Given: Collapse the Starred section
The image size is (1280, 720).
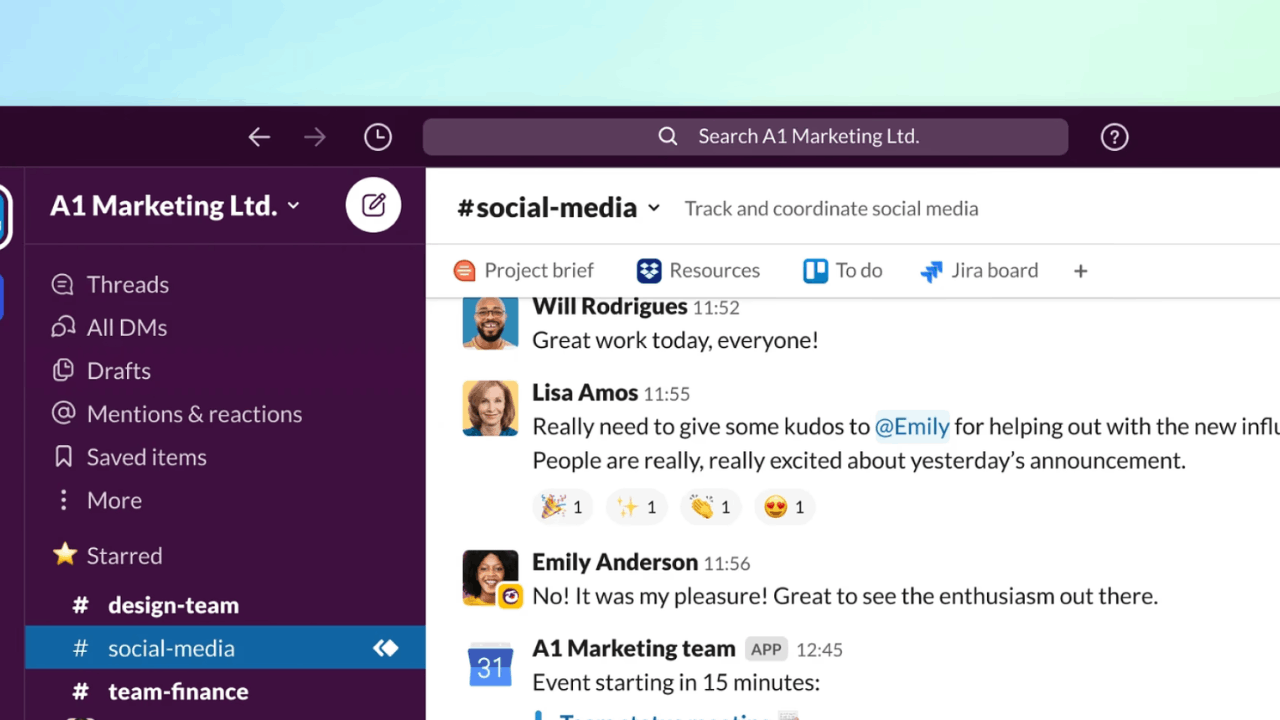Looking at the screenshot, I should coord(124,555).
